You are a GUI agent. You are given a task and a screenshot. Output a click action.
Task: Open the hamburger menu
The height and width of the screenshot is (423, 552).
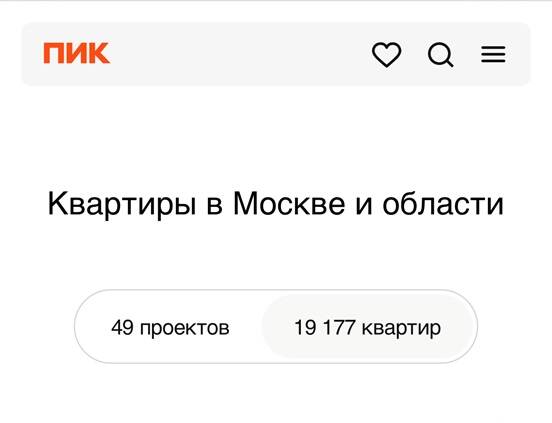click(493, 55)
